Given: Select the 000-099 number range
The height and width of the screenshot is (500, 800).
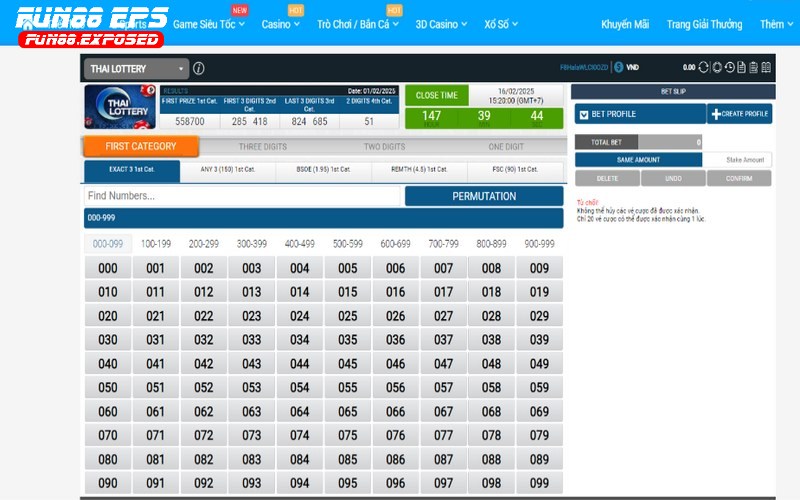Looking at the screenshot, I should (108, 244).
